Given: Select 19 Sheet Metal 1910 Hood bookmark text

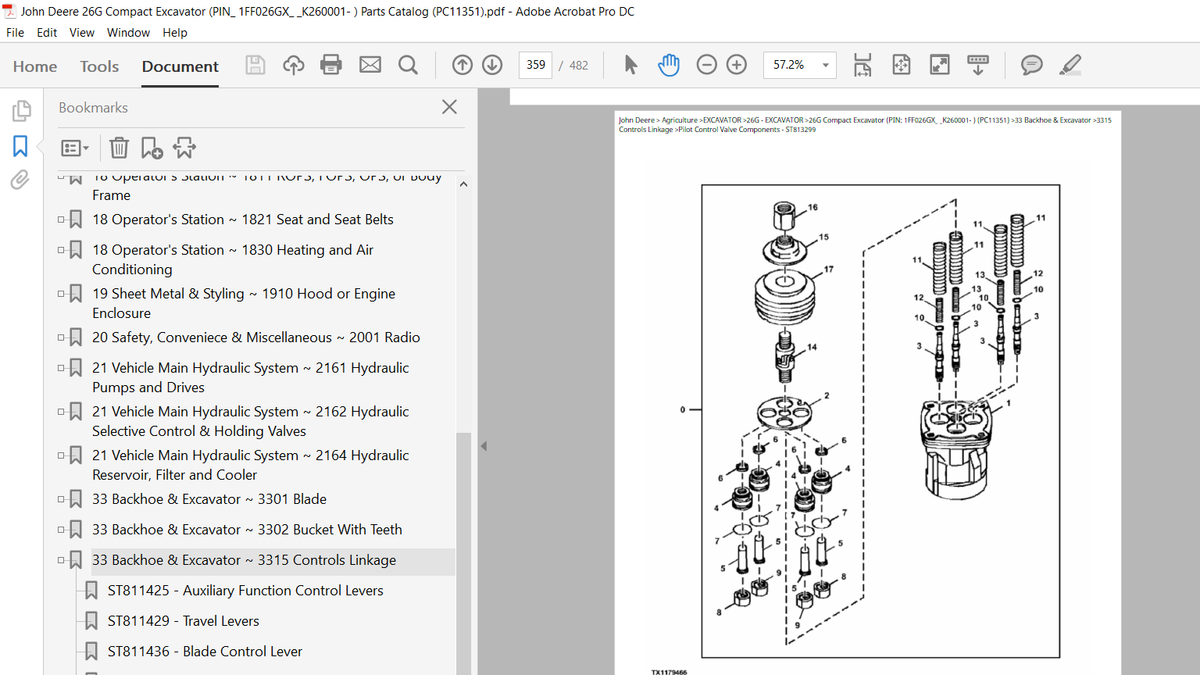Looking at the screenshot, I should 243,303.
